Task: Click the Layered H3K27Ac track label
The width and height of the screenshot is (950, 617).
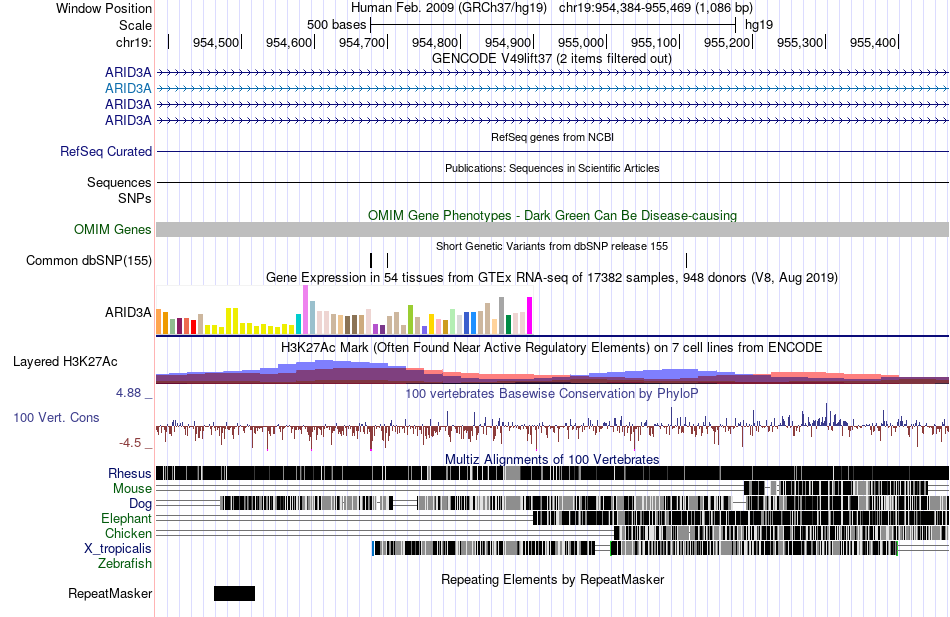Action: coord(65,362)
